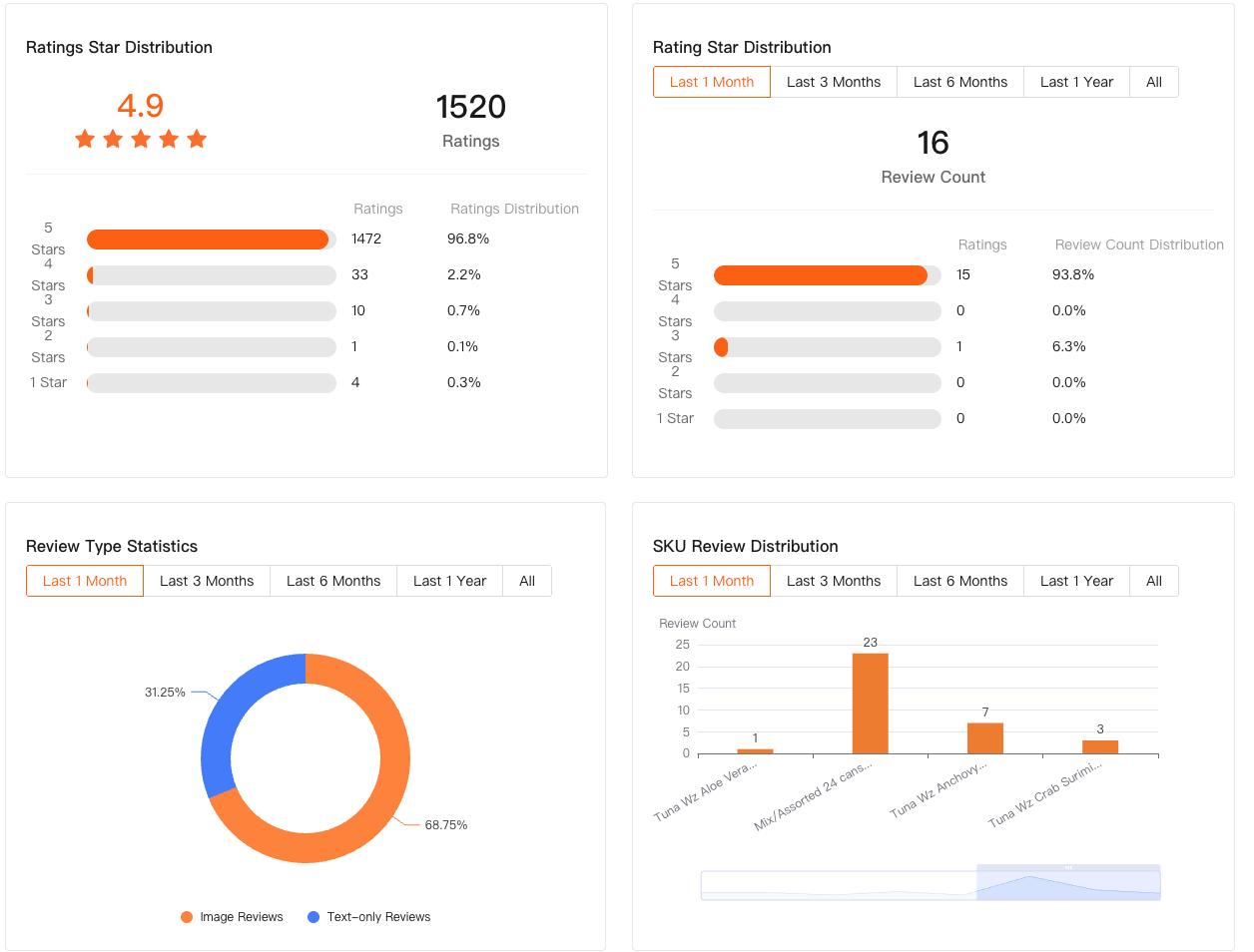Choose Last 1 Year in Review Type Statistics

click(449, 581)
